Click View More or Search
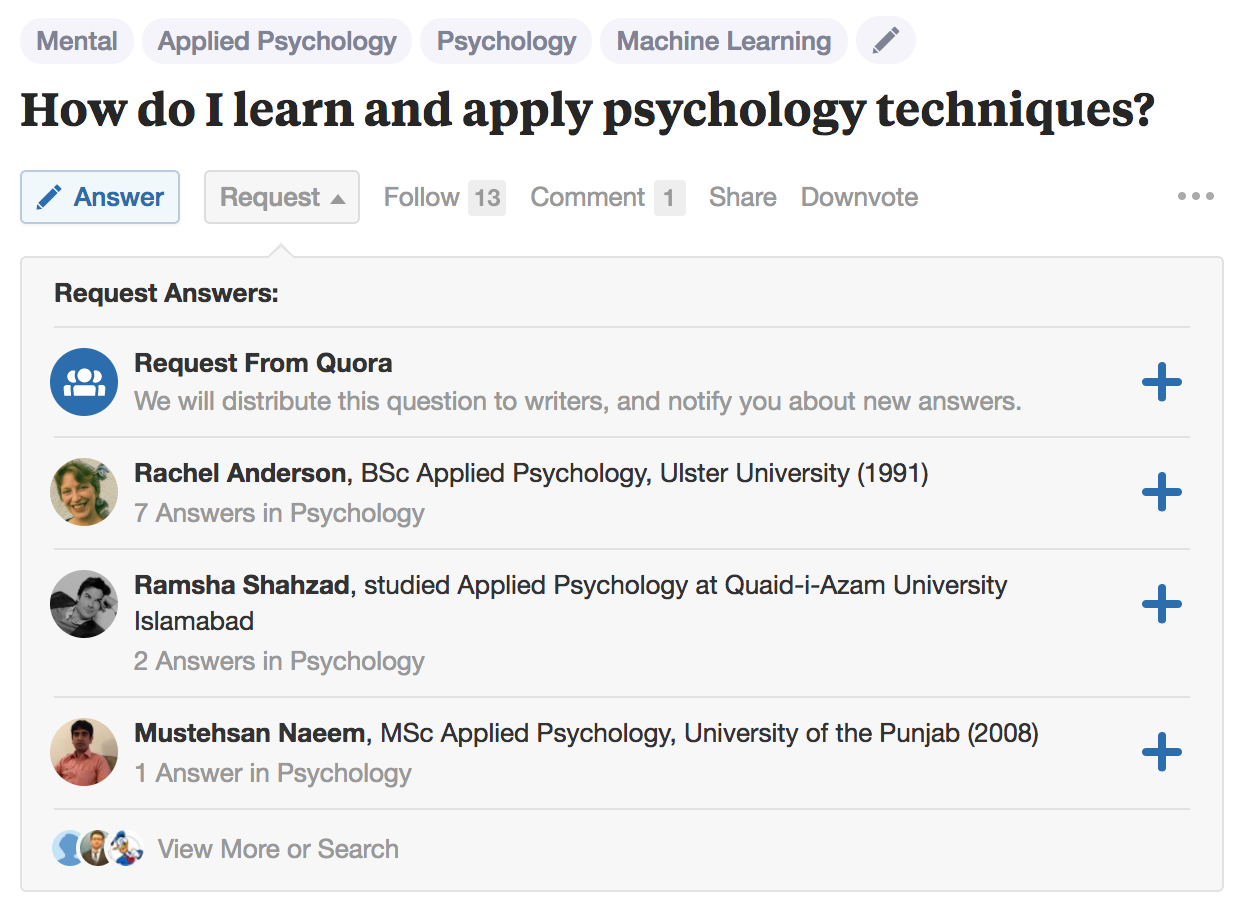This screenshot has height=912, width=1250. click(278, 849)
